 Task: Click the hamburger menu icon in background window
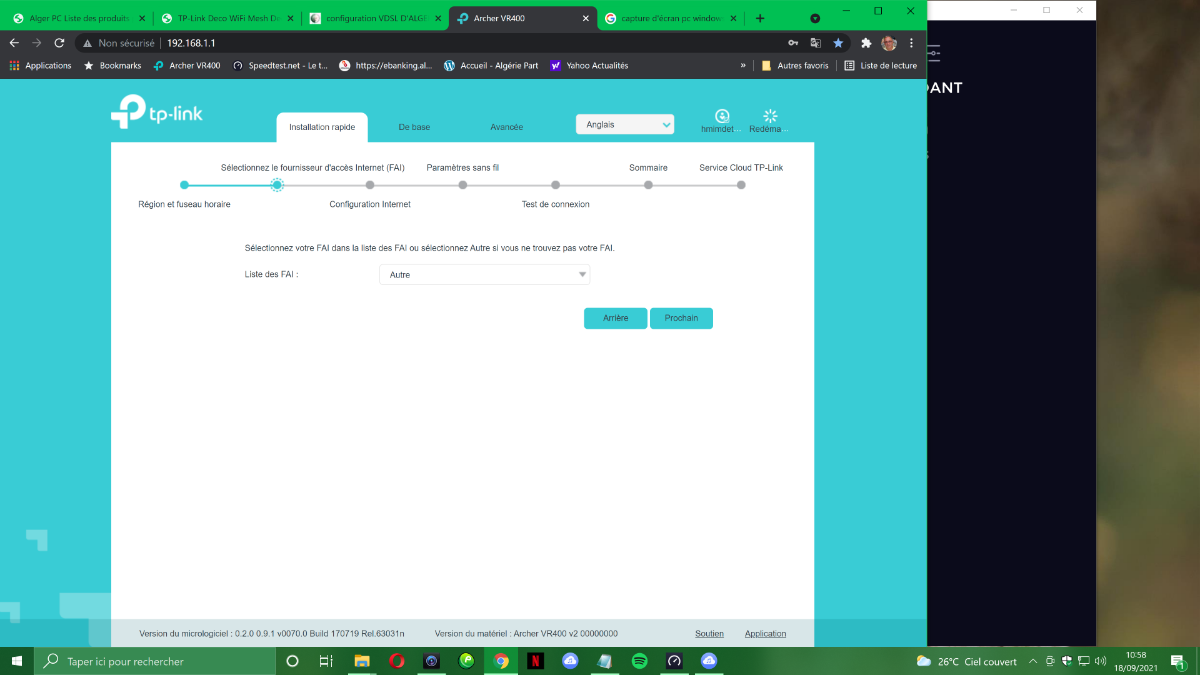point(934,53)
